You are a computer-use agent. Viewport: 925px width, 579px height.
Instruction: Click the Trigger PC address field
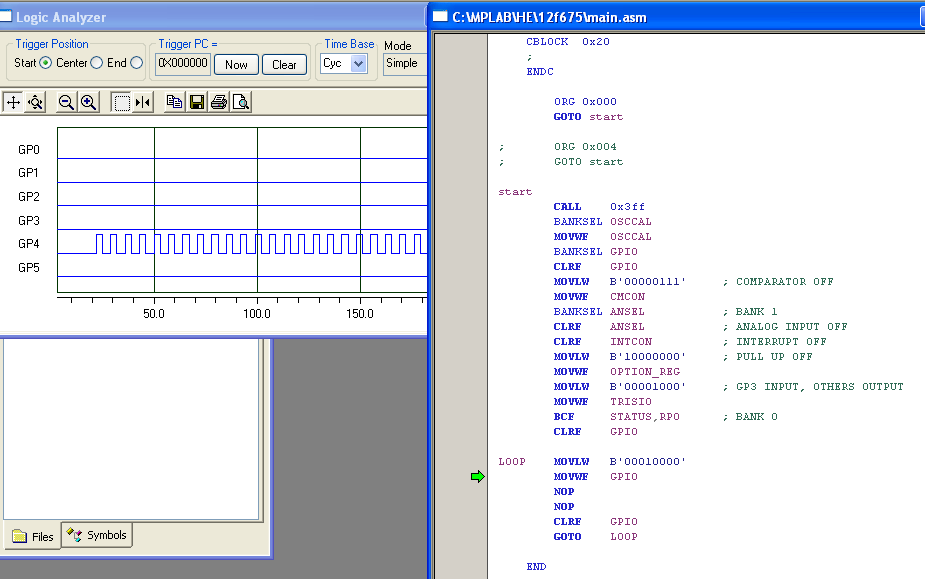coord(183,64)
